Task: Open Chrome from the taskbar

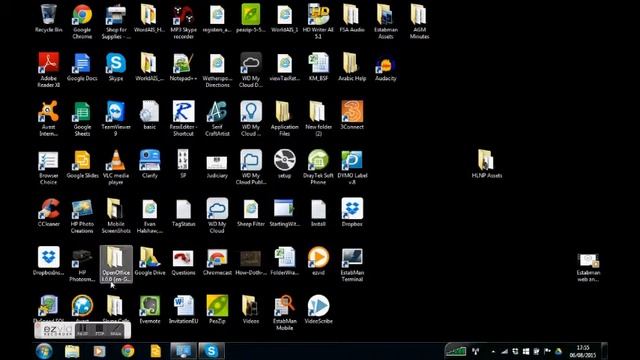Action: (x=128, y=351)
